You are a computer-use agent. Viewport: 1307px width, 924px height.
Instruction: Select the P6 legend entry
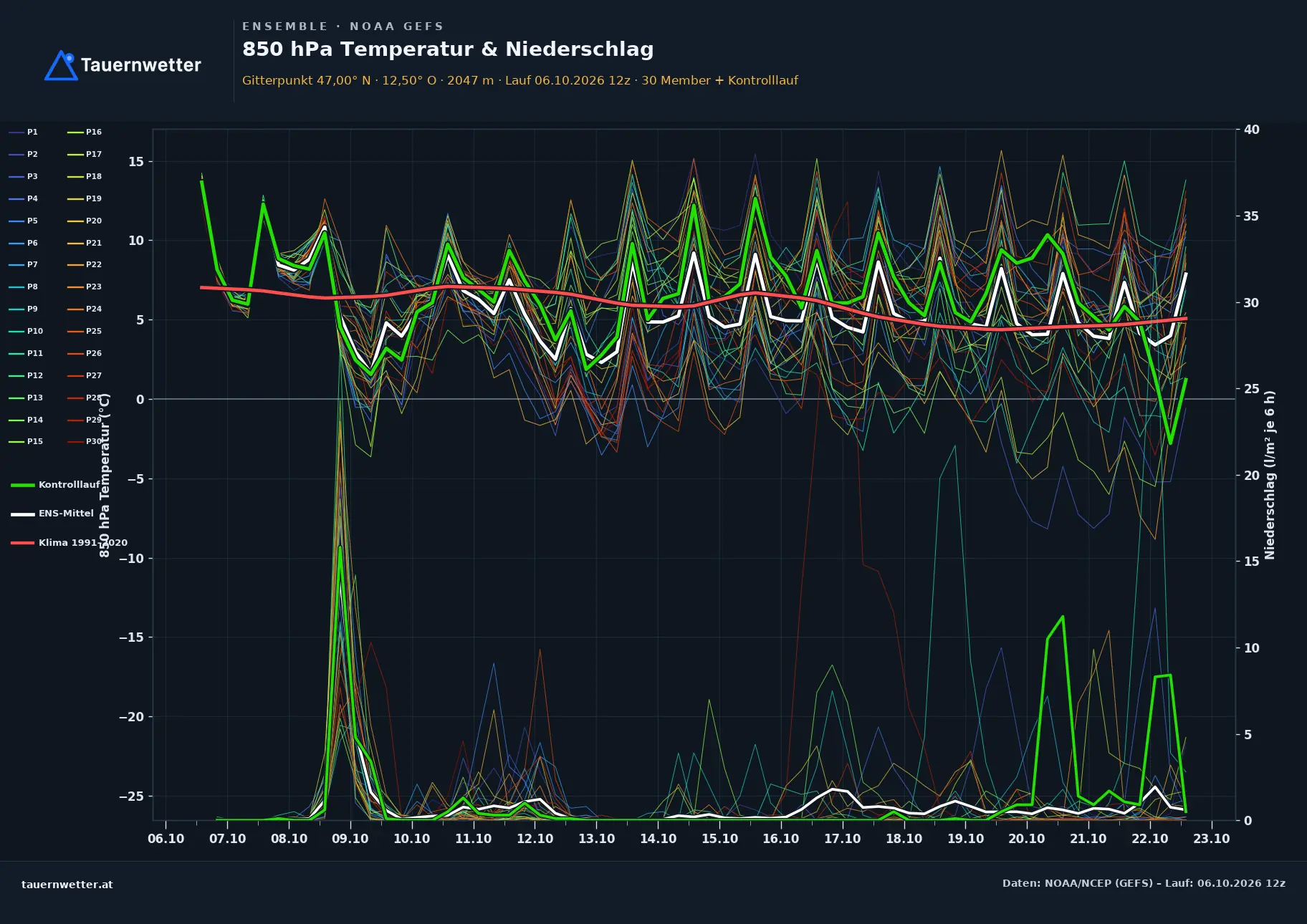pos(24,243)
